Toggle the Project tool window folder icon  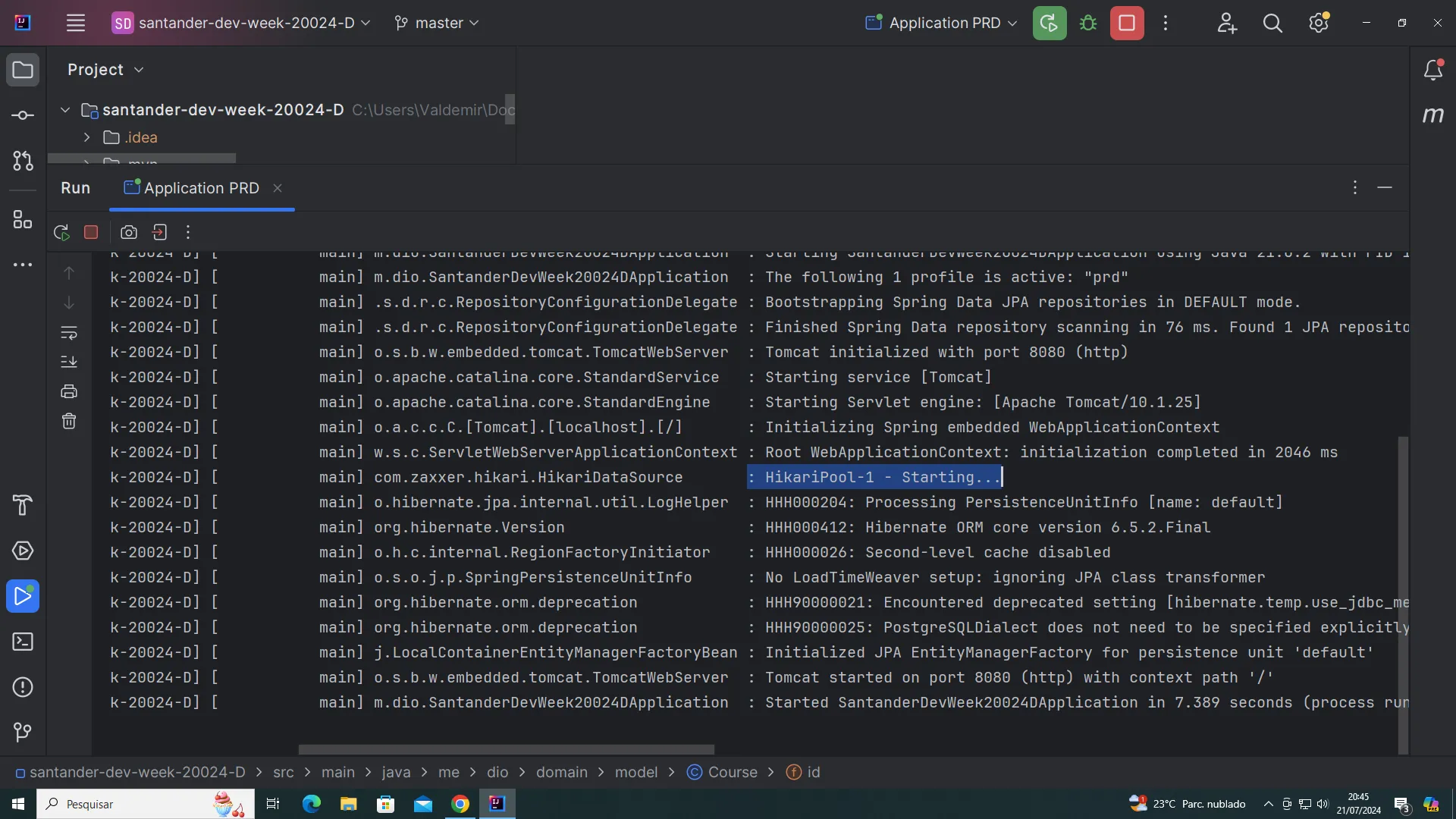(x=23, y=70)
